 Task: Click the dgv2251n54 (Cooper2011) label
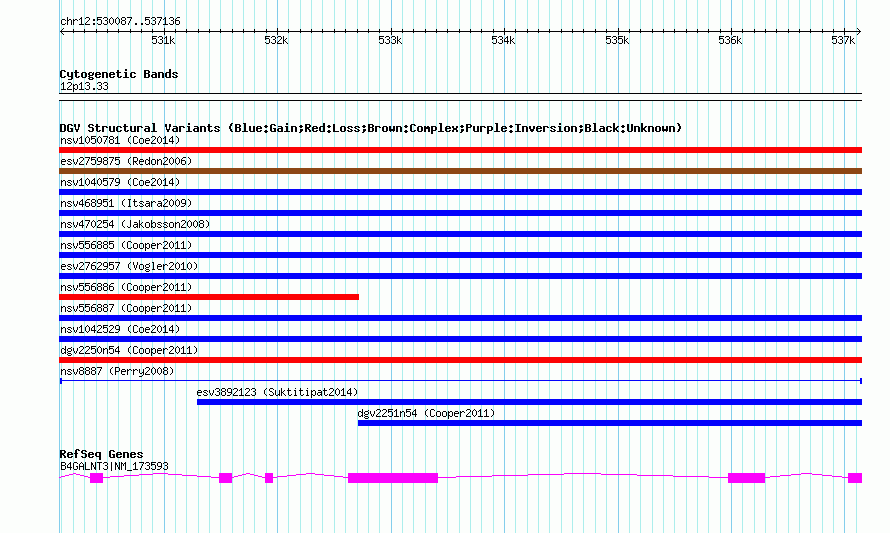click(x=426, y=413)
